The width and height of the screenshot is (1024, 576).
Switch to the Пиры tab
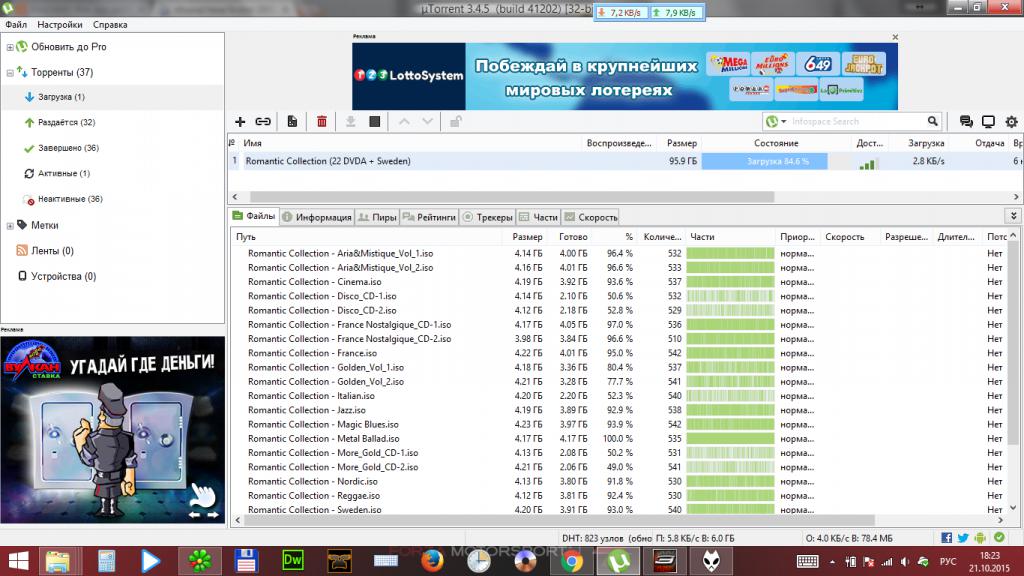pos(378,217)
